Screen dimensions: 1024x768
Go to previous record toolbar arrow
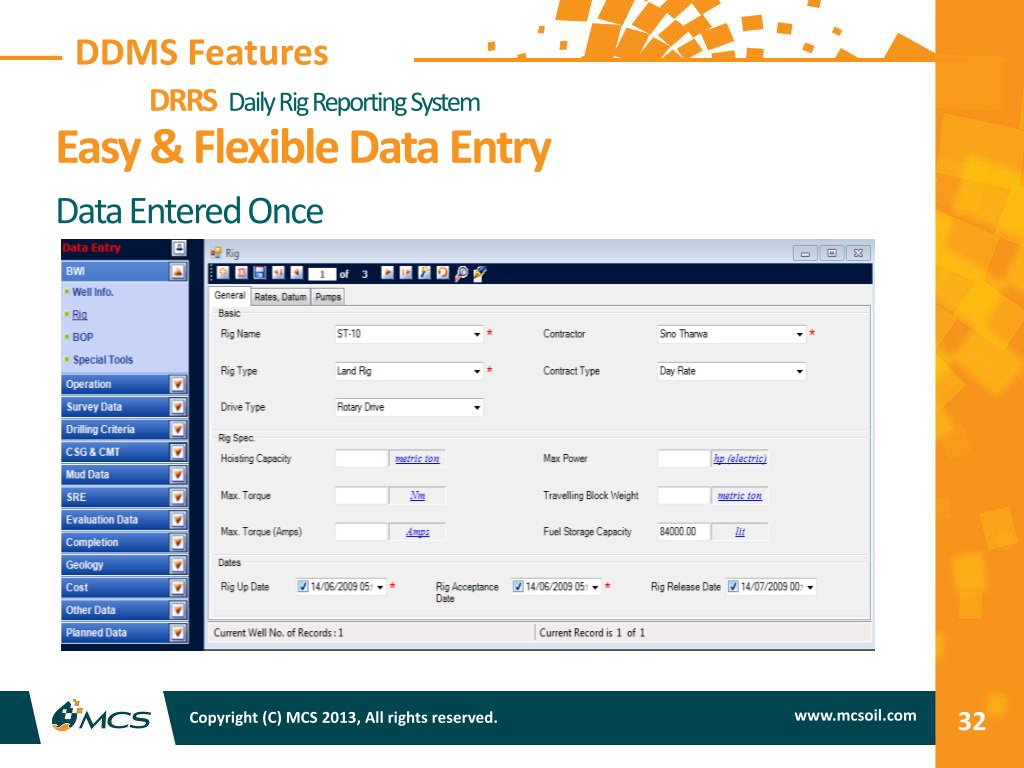[x=296, y=273]
